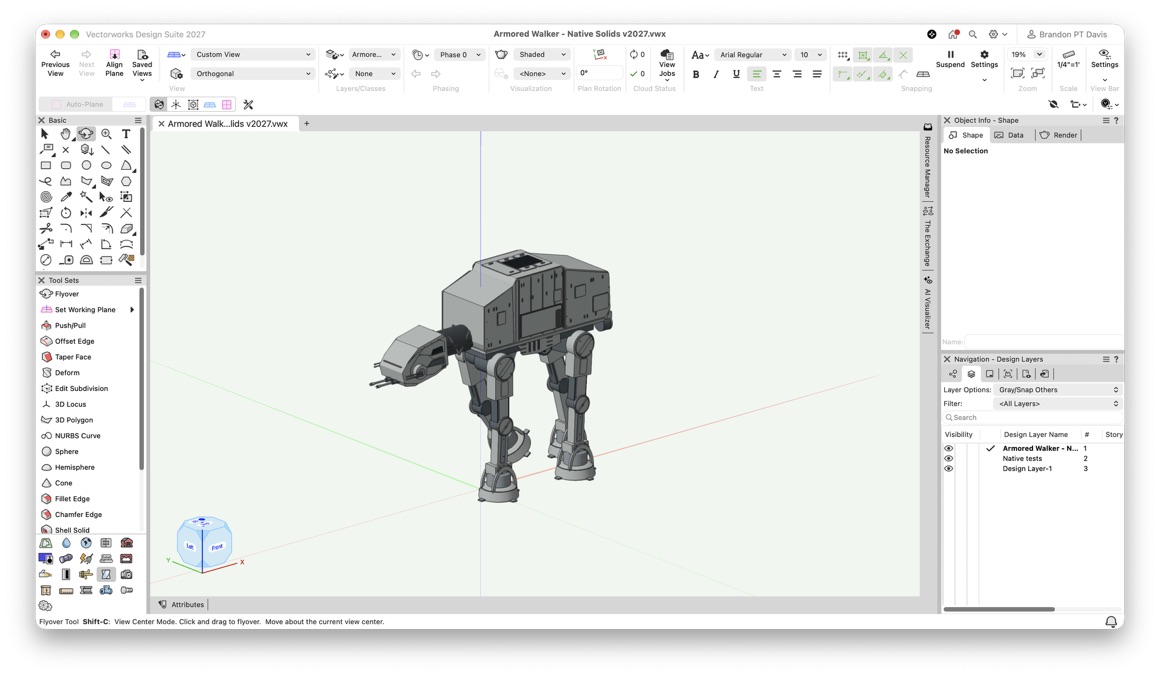Screen dimensions: 1160x676
Task: Select the Oval tool
Action: pos(107,166)
